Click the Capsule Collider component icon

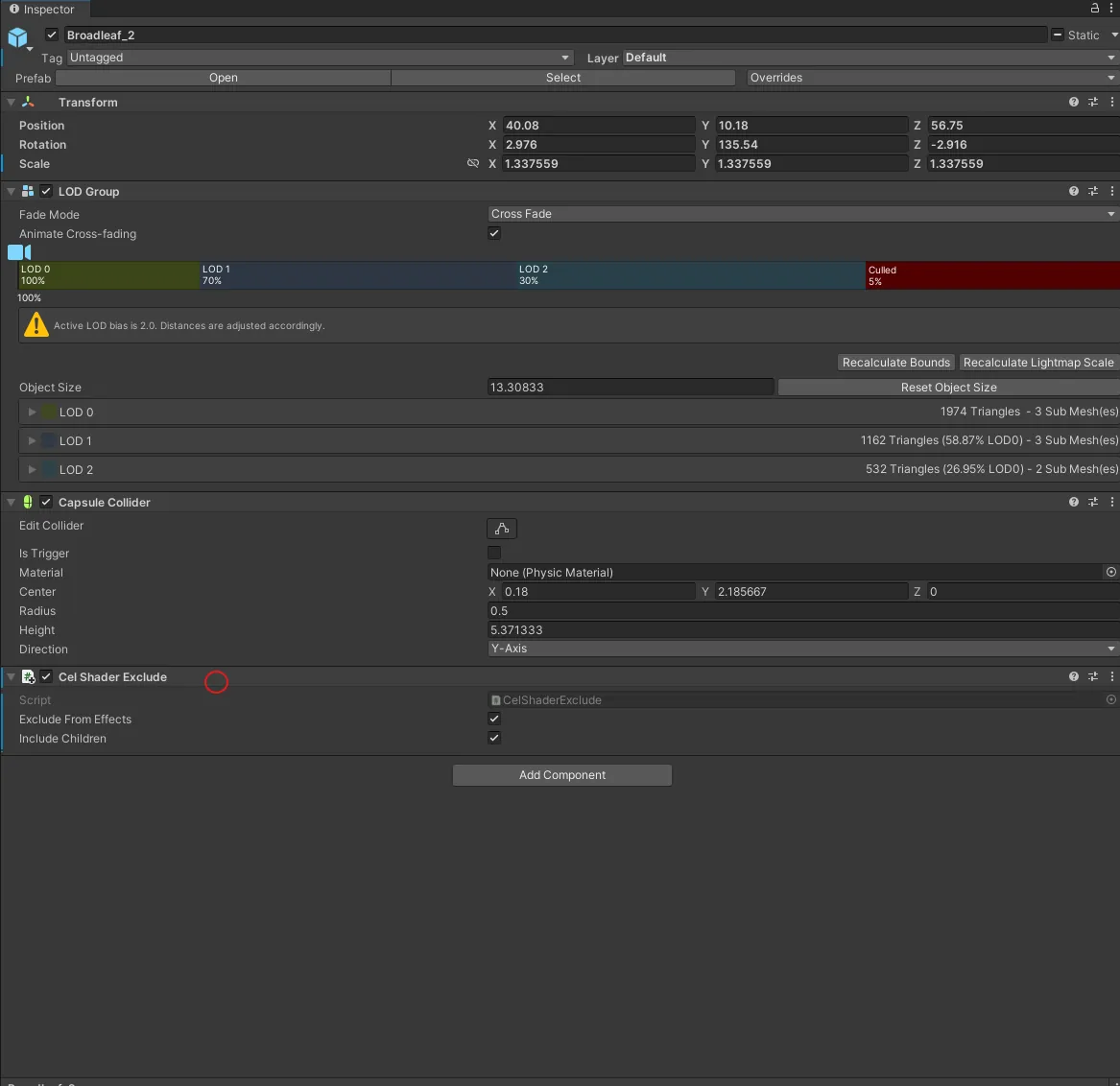pos(28,502)
